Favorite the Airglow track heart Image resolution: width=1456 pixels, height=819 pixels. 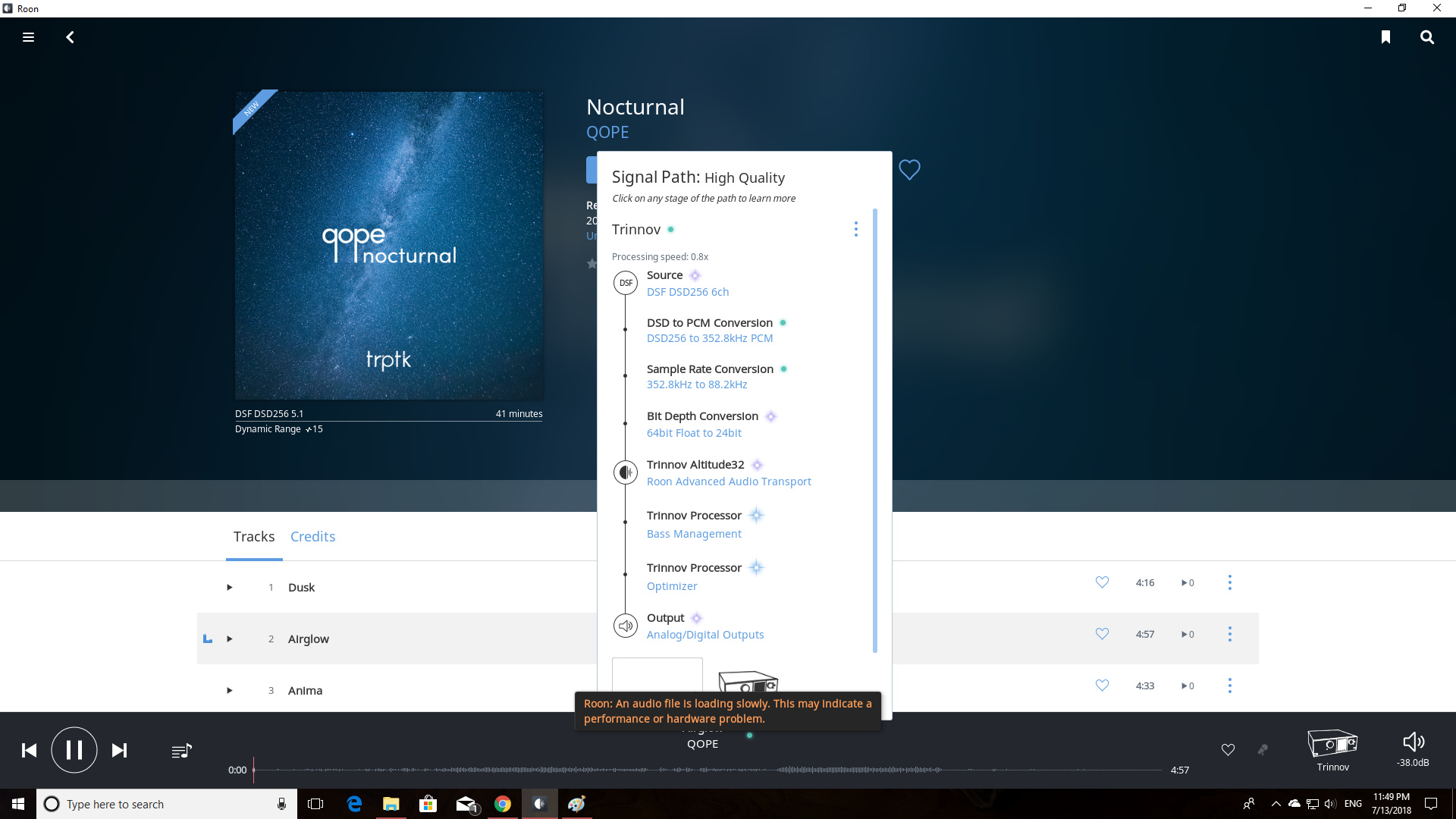1102,634
